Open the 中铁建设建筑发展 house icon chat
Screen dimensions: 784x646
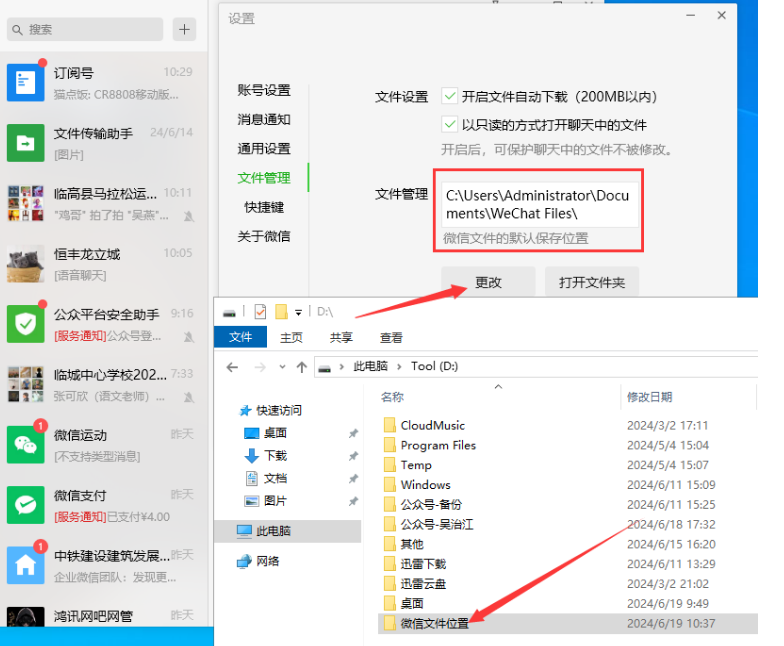26,566
